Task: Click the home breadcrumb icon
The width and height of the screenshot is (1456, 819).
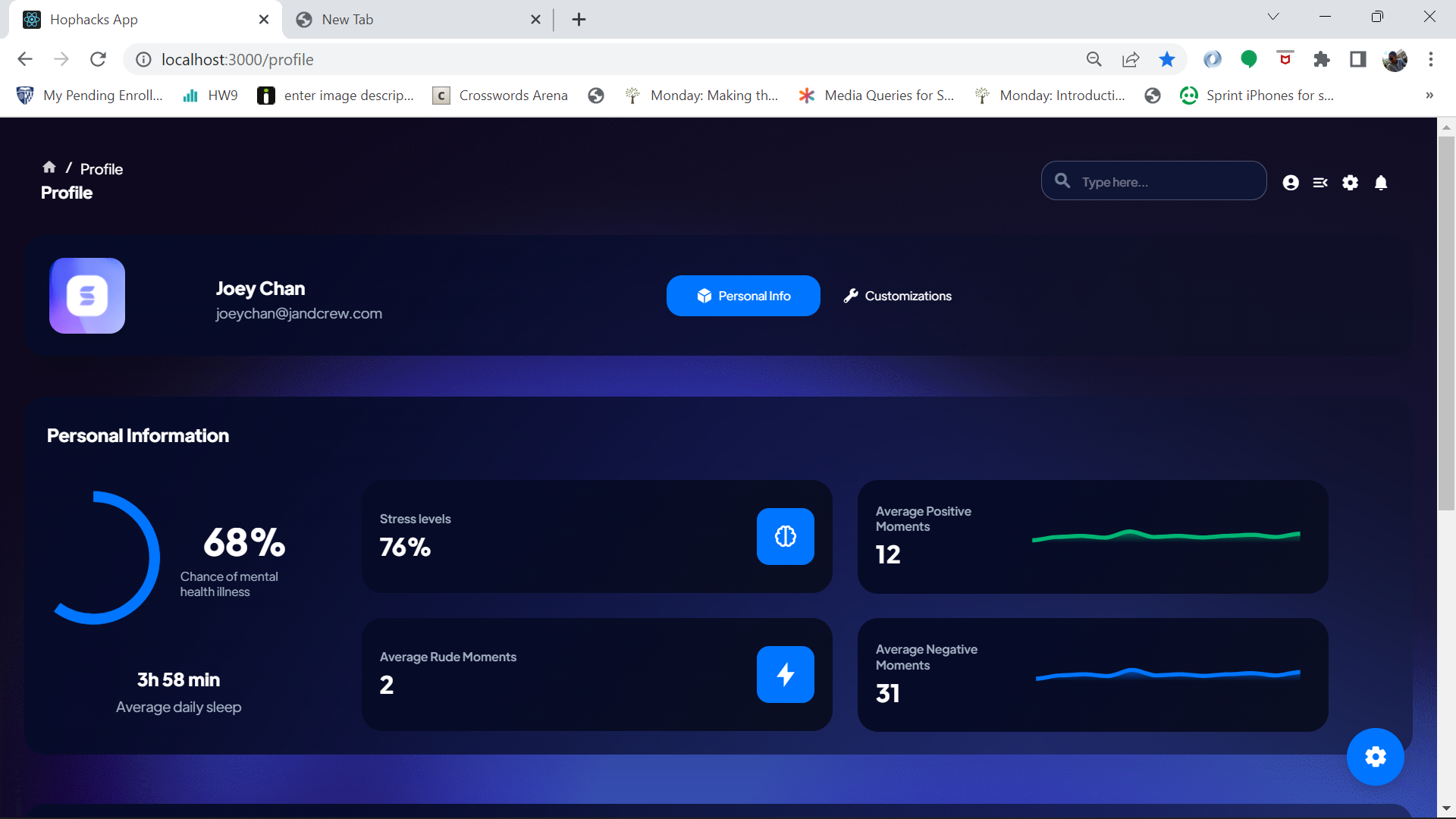Action: point(49,167)
